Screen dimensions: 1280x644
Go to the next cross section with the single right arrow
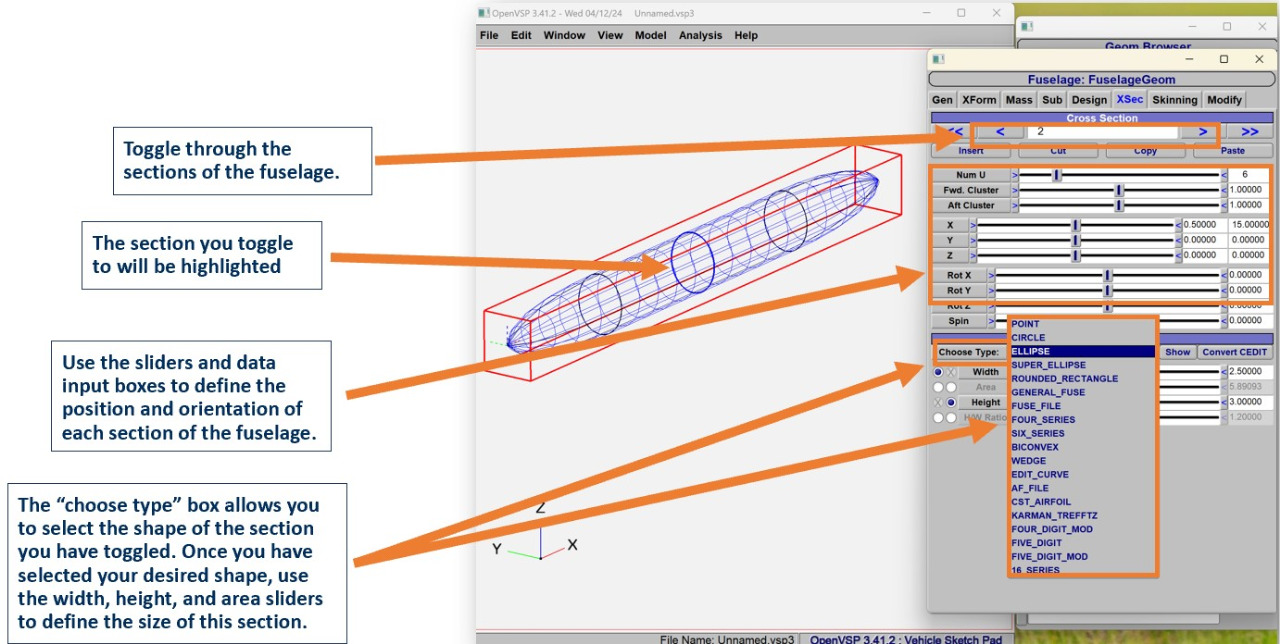tap(1202, 132)
